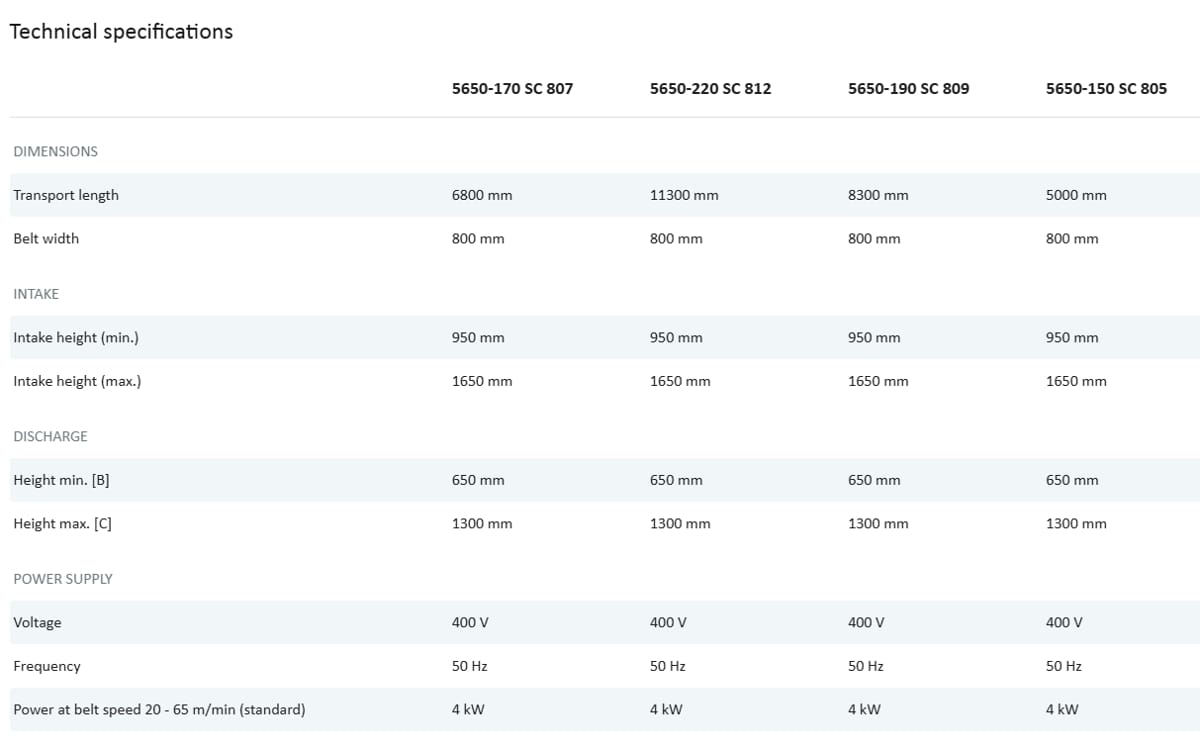Click the POWER SUPPLY section label
This screenshot has width=1200, height=750.
coord(62,579)
